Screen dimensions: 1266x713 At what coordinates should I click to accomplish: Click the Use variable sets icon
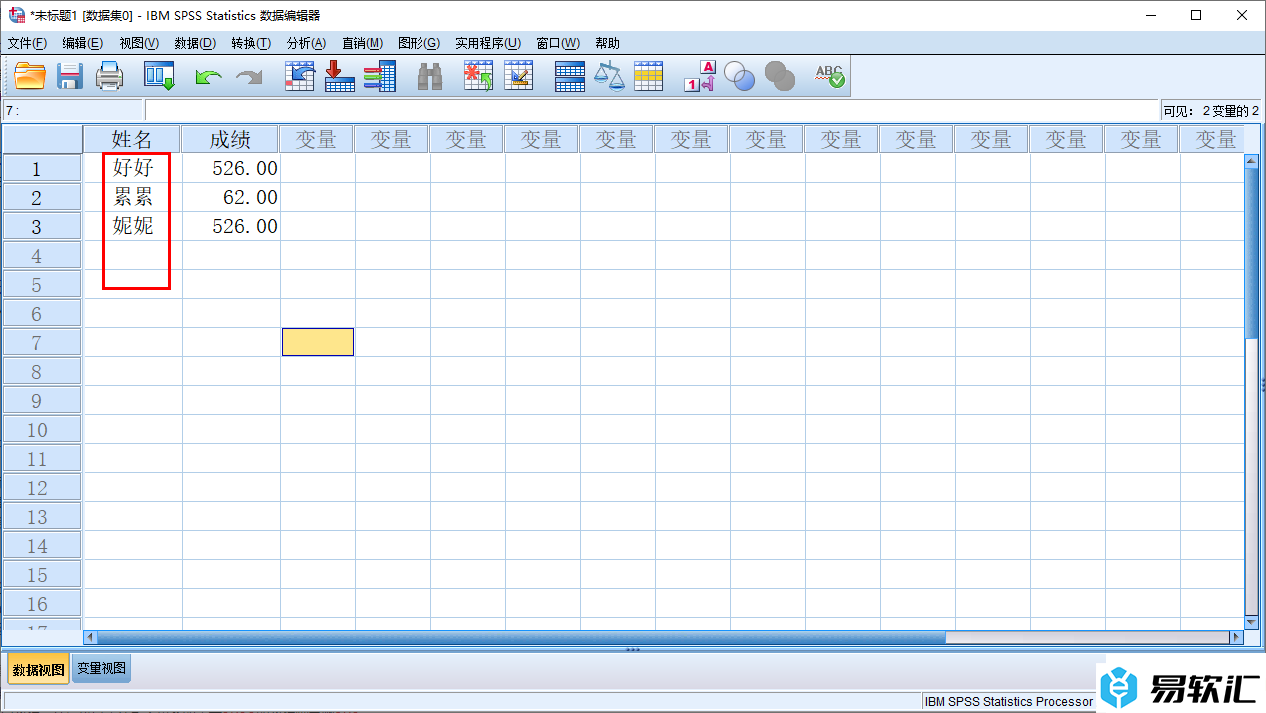(739, 76)
